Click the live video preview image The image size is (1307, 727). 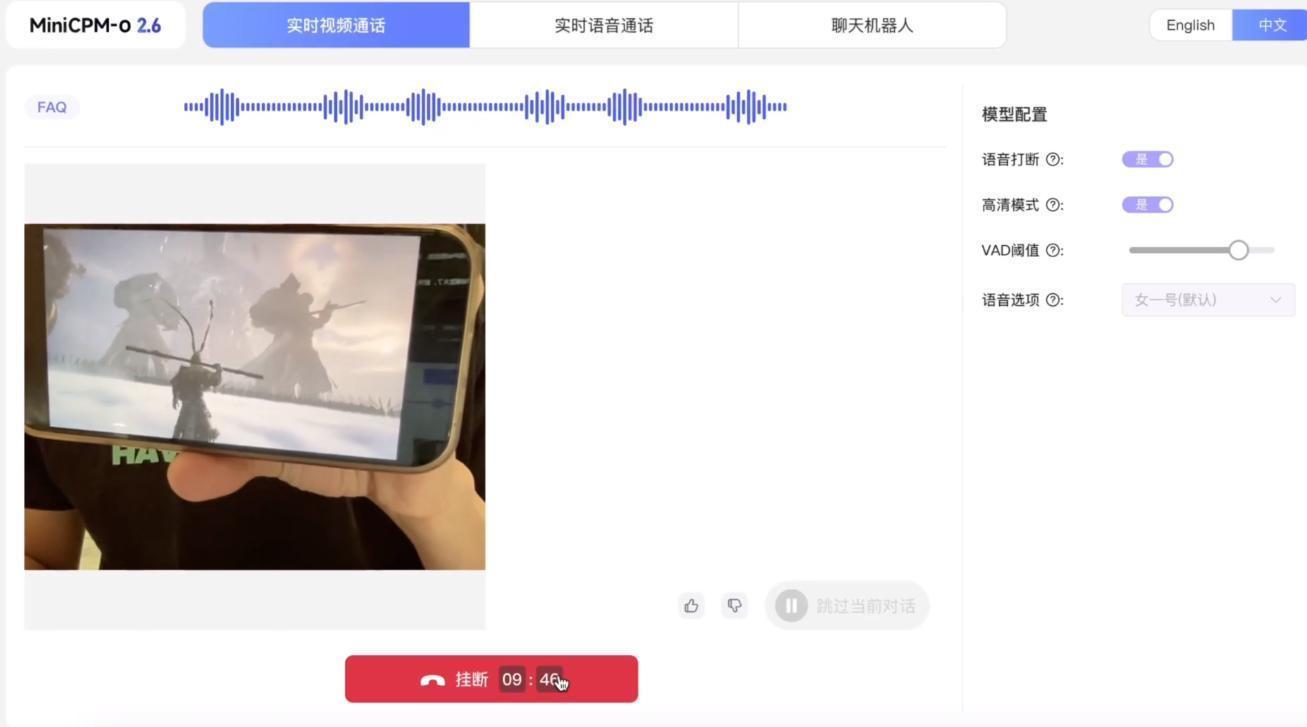254,396
